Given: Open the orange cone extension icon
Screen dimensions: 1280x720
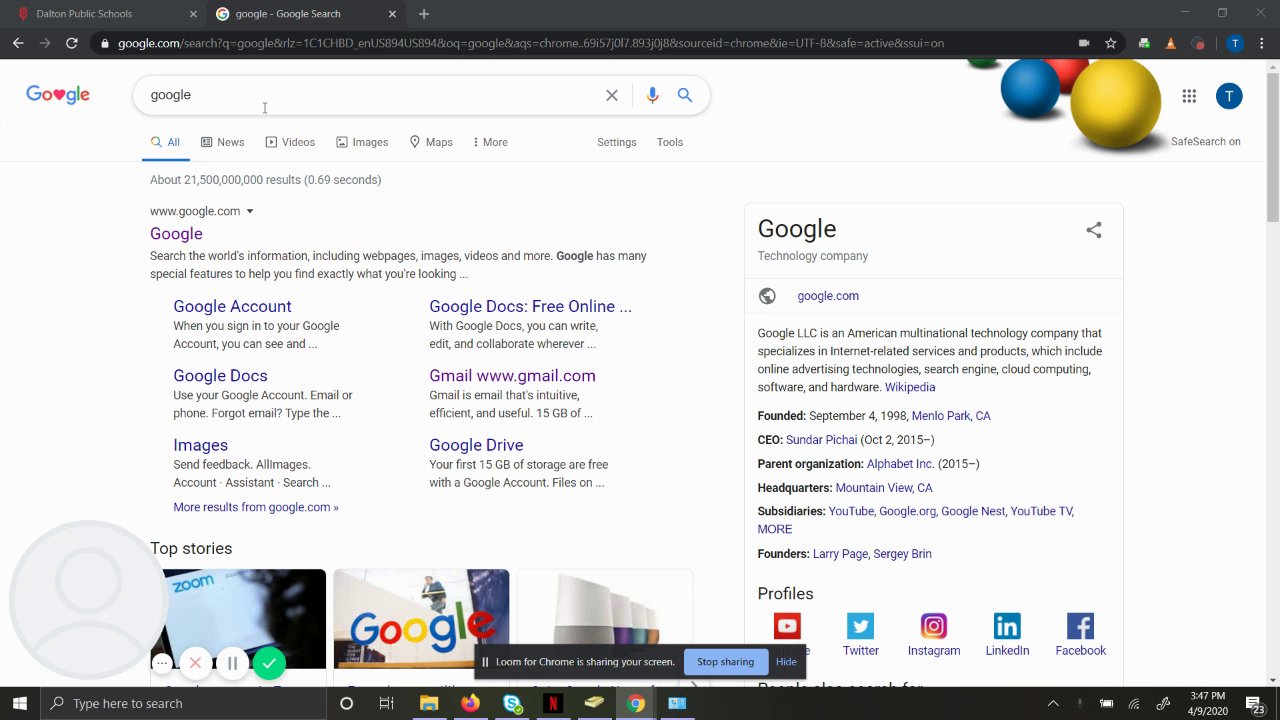Looking at the screenshot, I should [x=1171, y=43].
